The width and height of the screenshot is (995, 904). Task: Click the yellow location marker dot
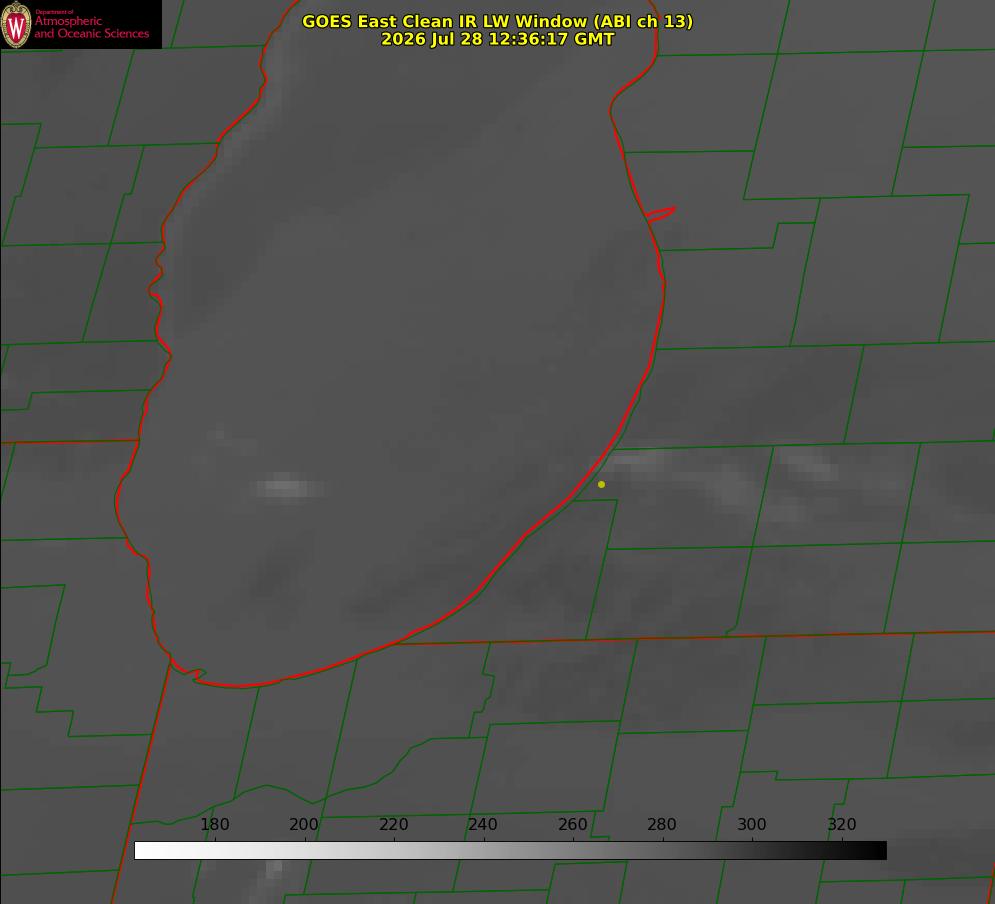pos(601,484)
